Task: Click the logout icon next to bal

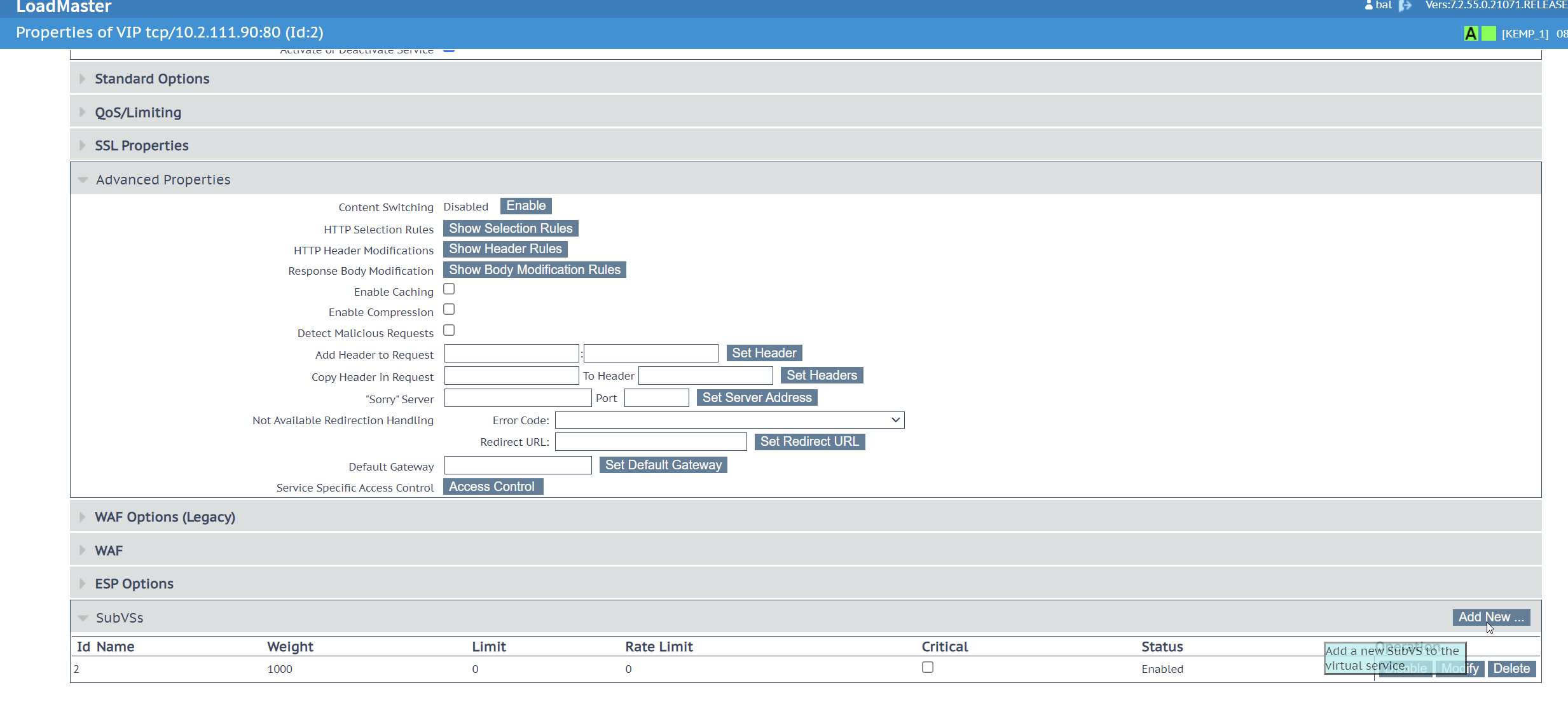Action: point(1405,6)
